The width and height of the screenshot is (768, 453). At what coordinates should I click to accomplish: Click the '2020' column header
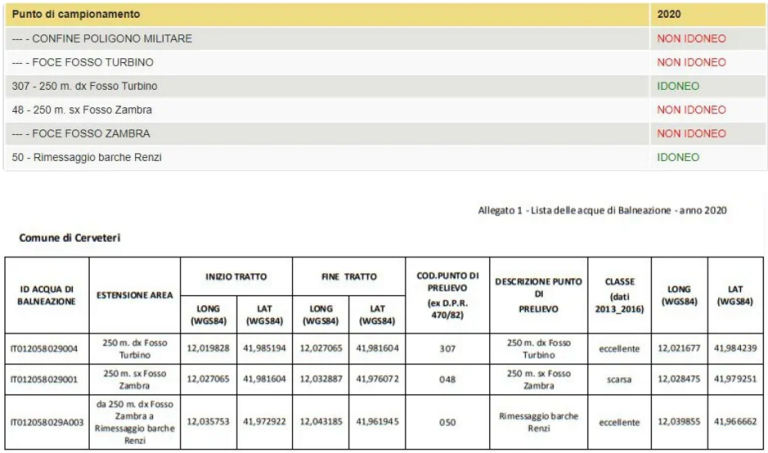tap(668, 15)
